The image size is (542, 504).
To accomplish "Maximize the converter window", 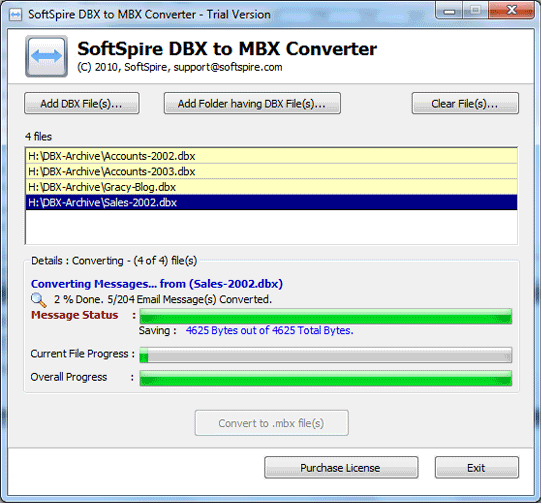I will (x=475, y=11).
